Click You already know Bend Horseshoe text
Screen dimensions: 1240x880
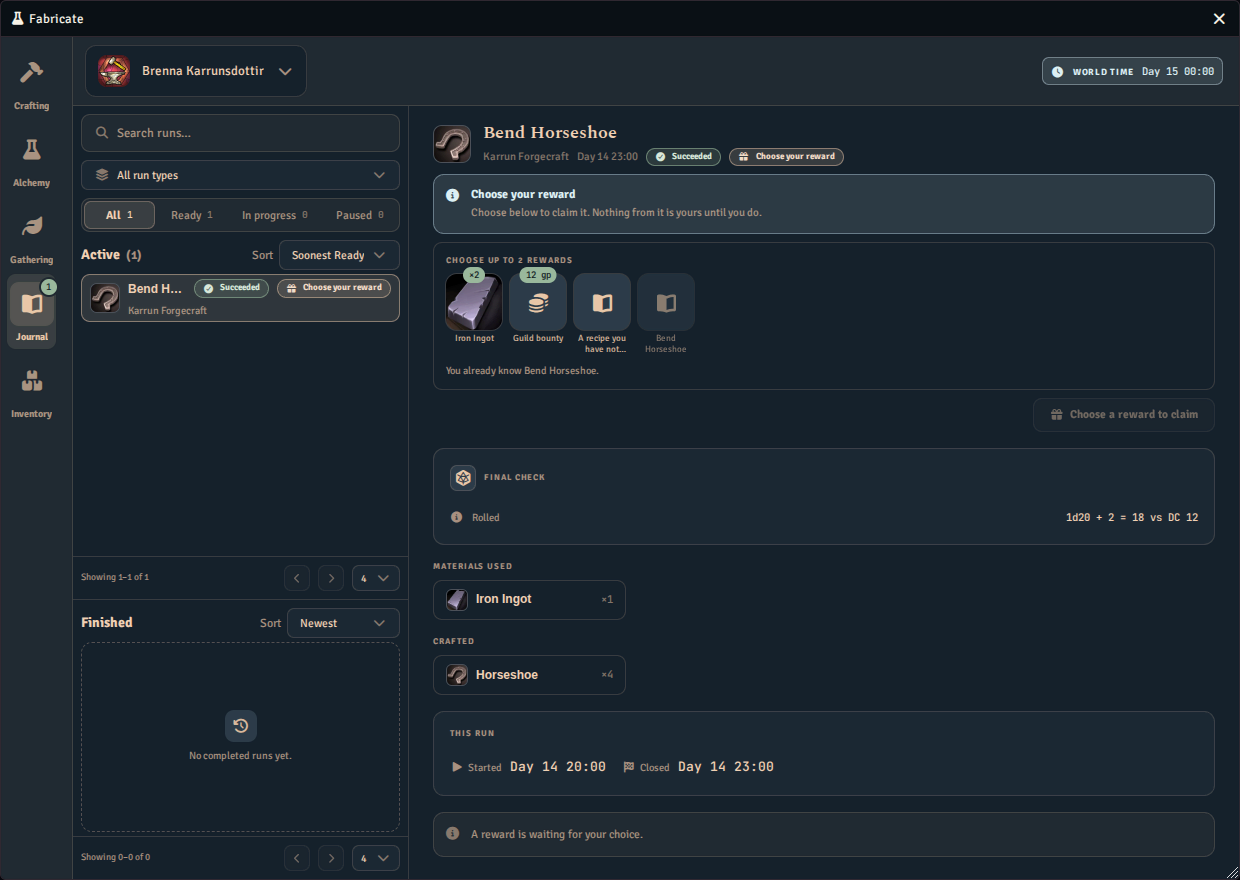click(522, 371)
